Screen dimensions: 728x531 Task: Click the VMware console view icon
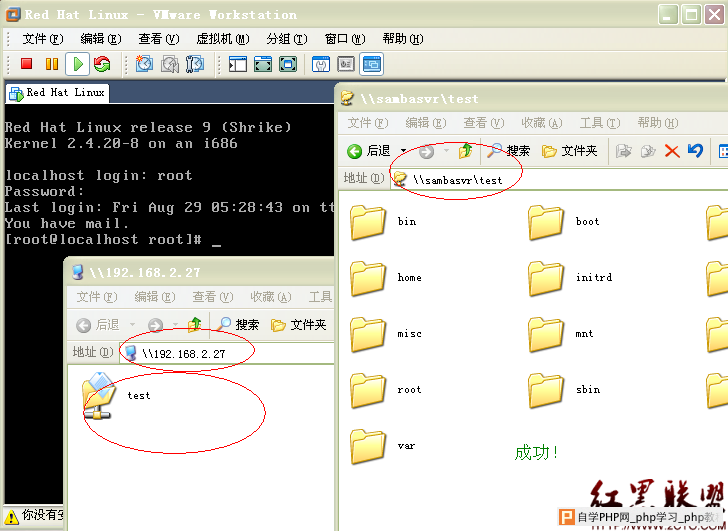coord(371,64)
